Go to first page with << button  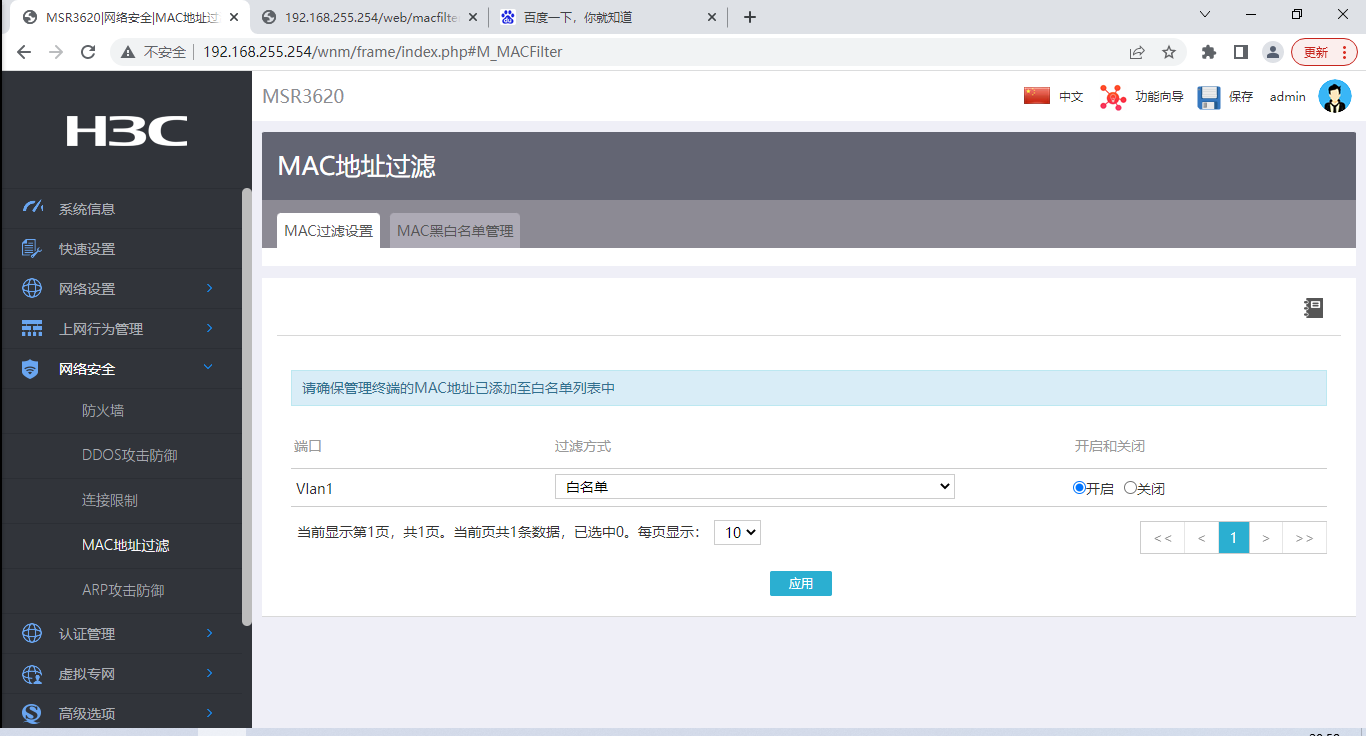1162,538
